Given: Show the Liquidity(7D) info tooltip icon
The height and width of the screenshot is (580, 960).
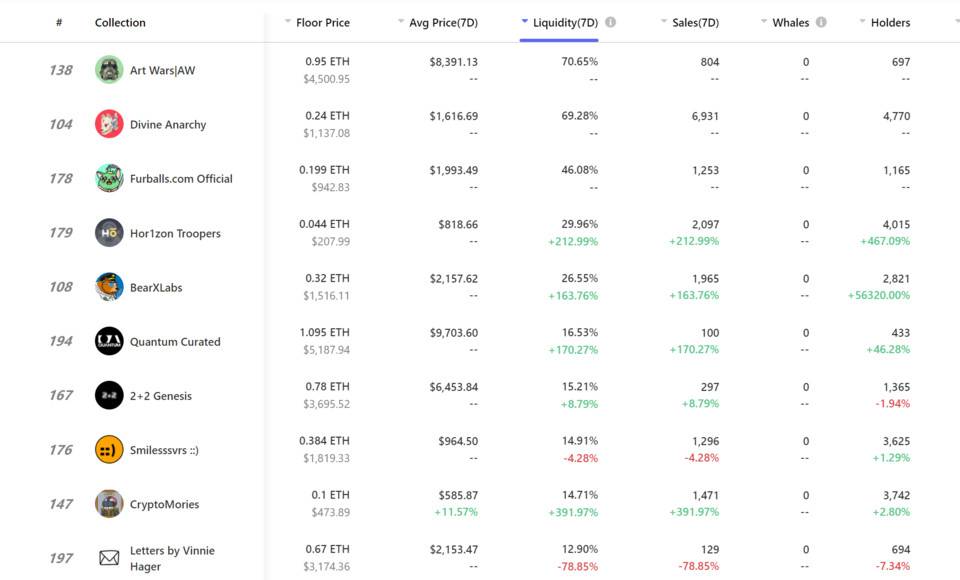Looking at the screenshot, I should coord(610,22).
